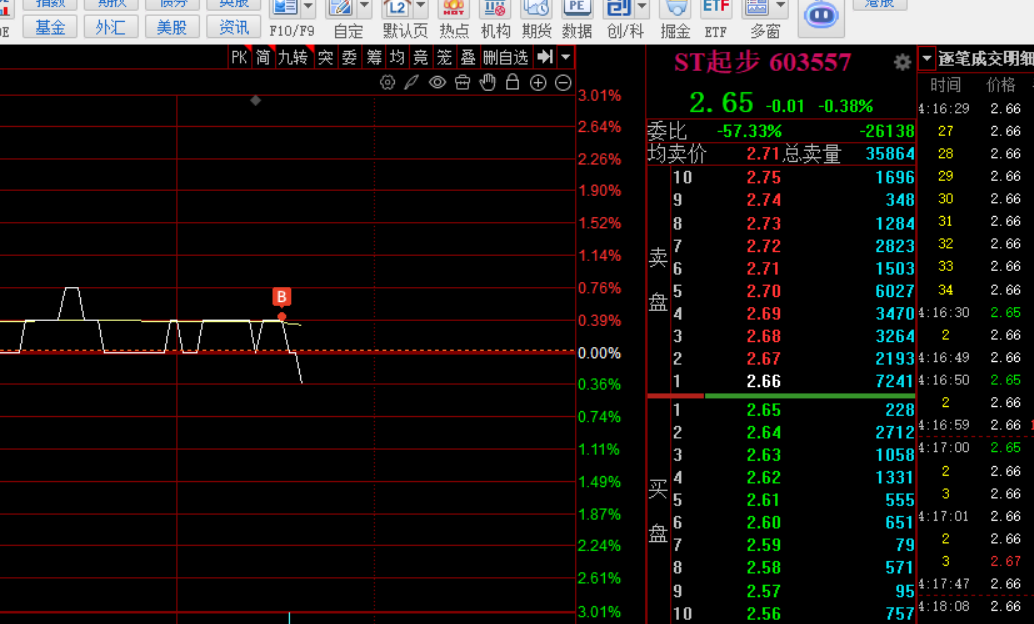Open the 创/科 board icon
Image resolution: width=1034 pixels, height=624 pixels.
tap(619, 9)
